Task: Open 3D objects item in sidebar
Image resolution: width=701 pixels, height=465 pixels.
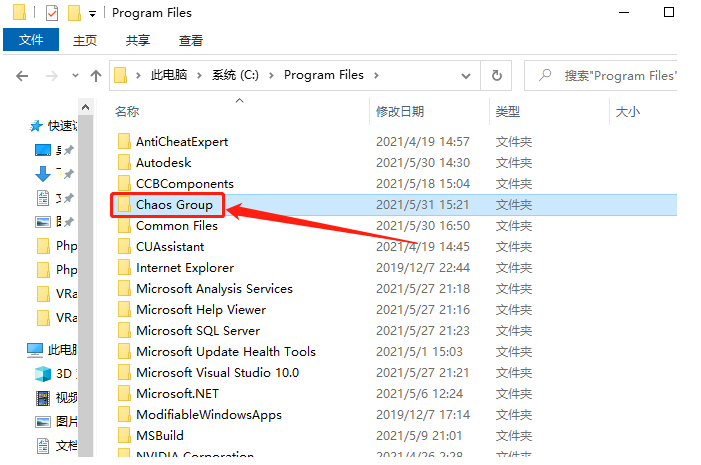Action: coord(55,373)
